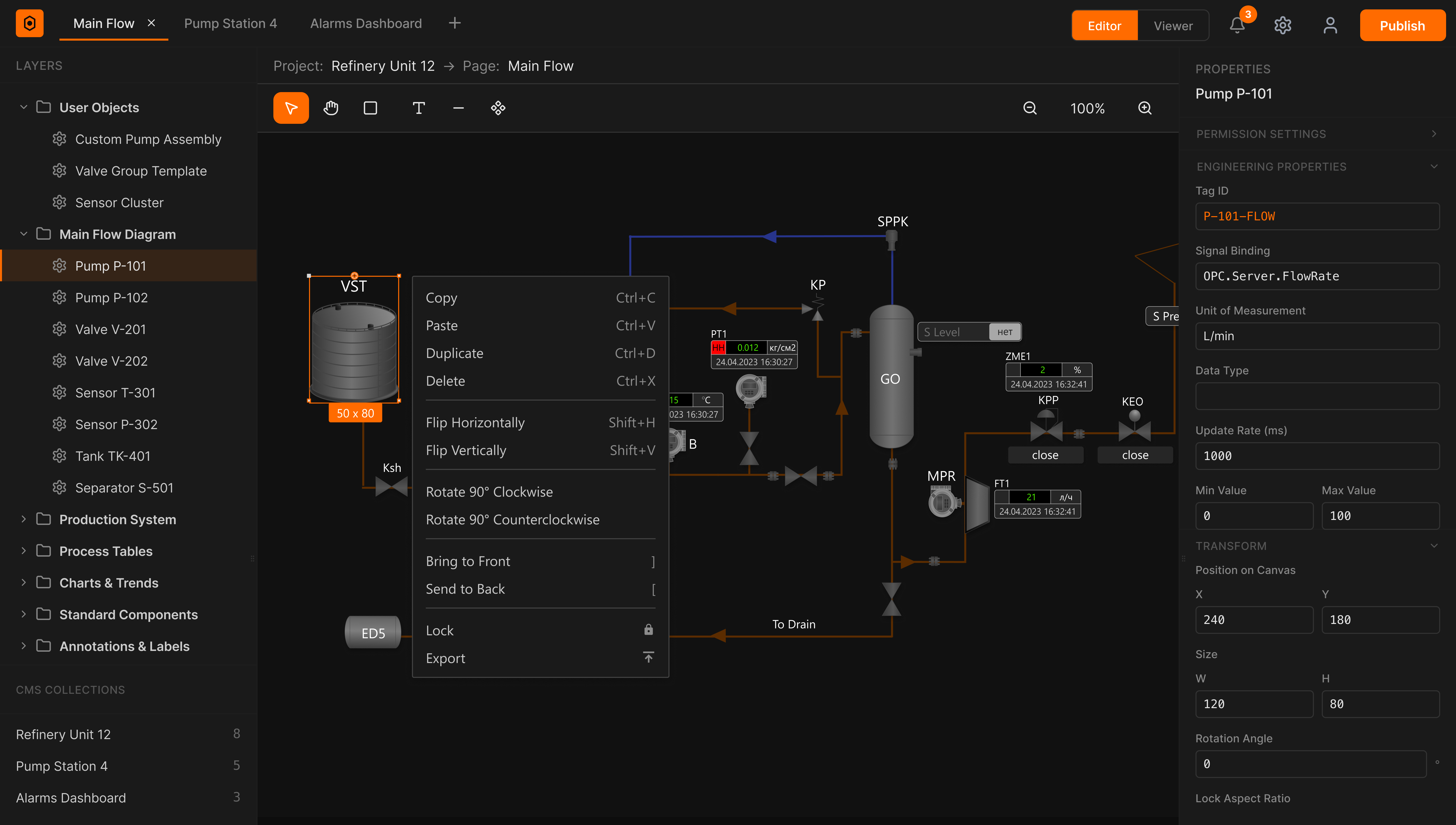Zoom in the canvas
This screenshot has height=825, width=1456.
[1145, 108]
